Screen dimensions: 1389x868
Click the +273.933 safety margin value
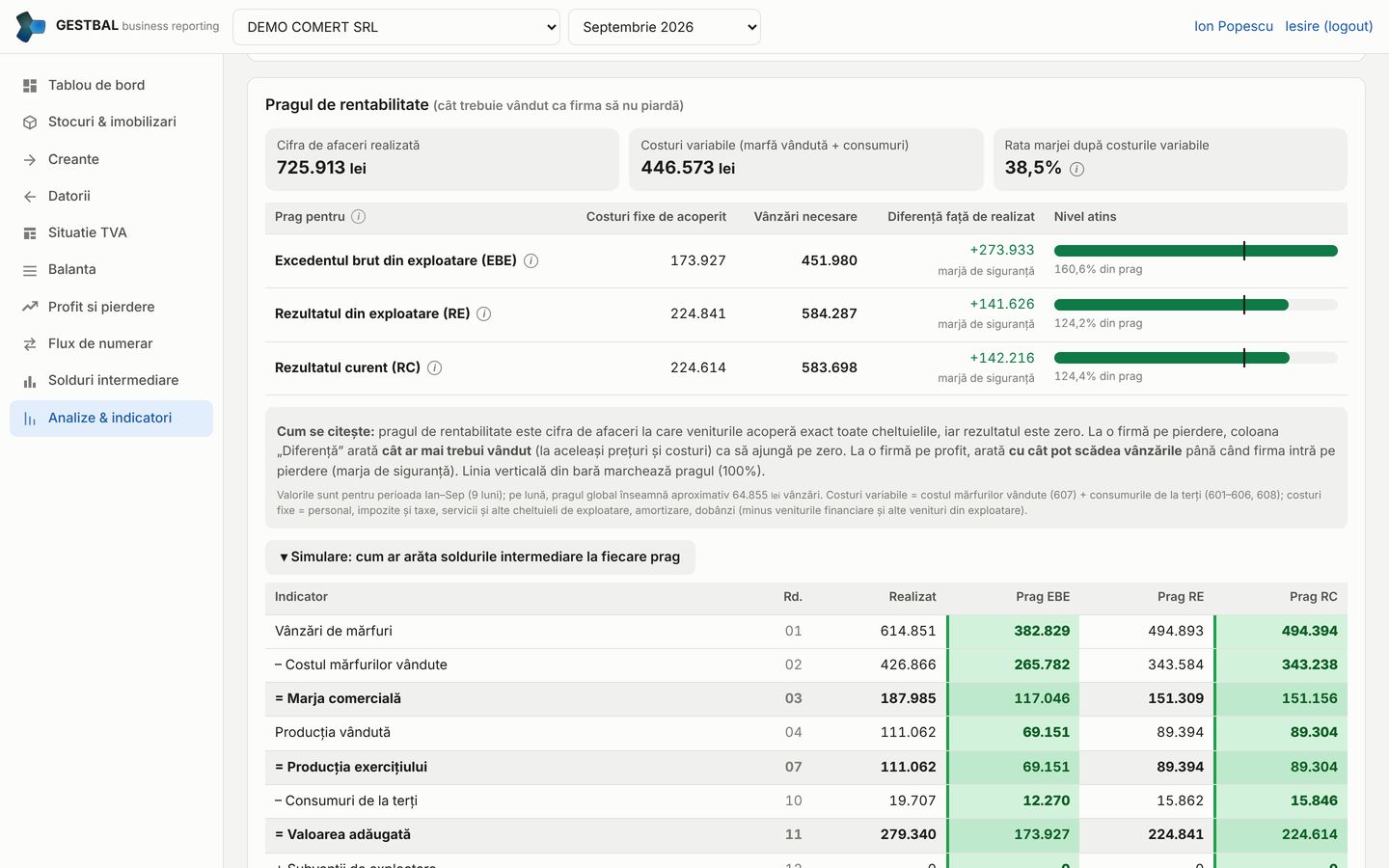(1002, 250)
